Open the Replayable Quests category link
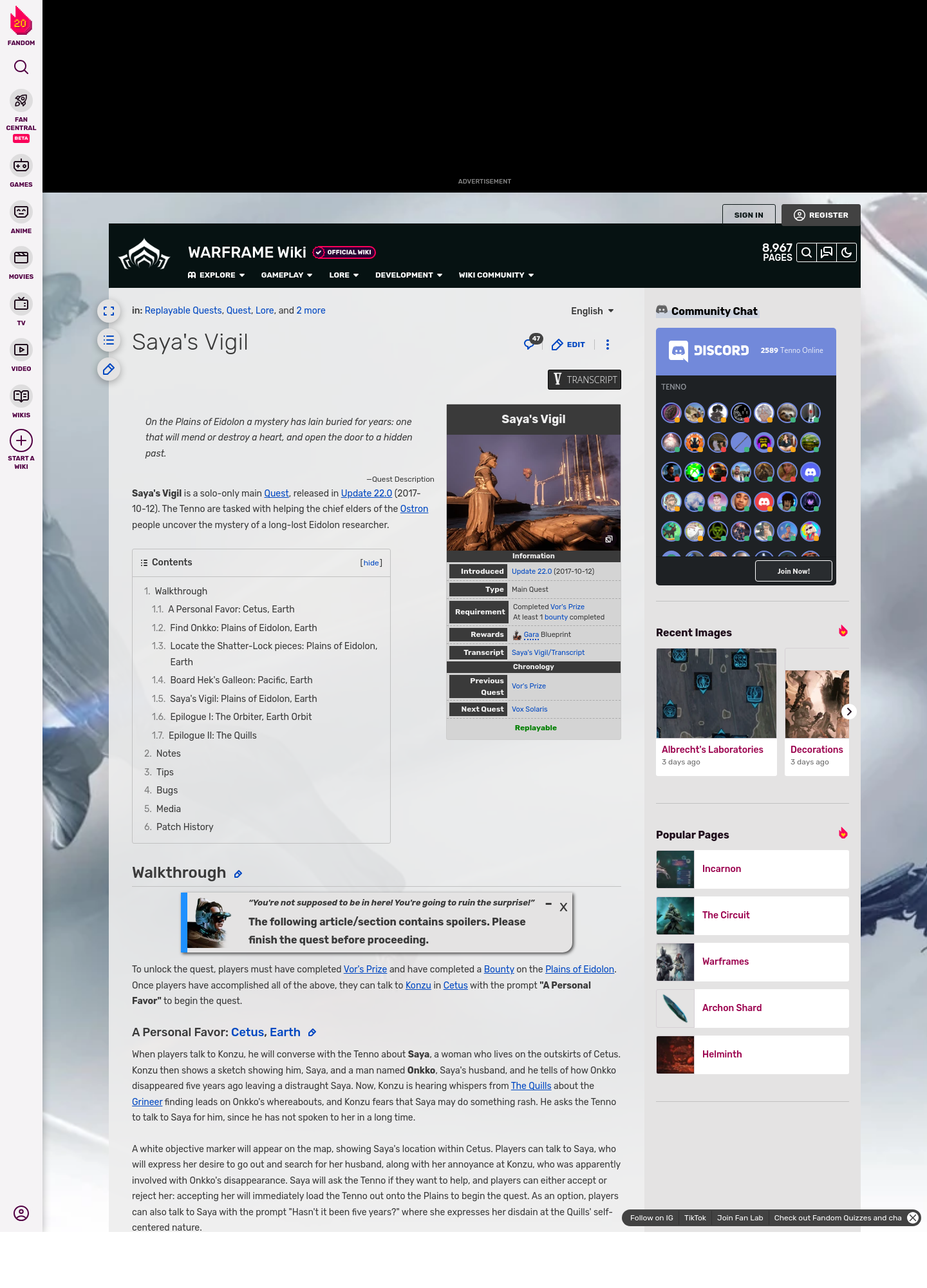The width and height of the screenshot is (927, 1288). [x=183, y=310]
